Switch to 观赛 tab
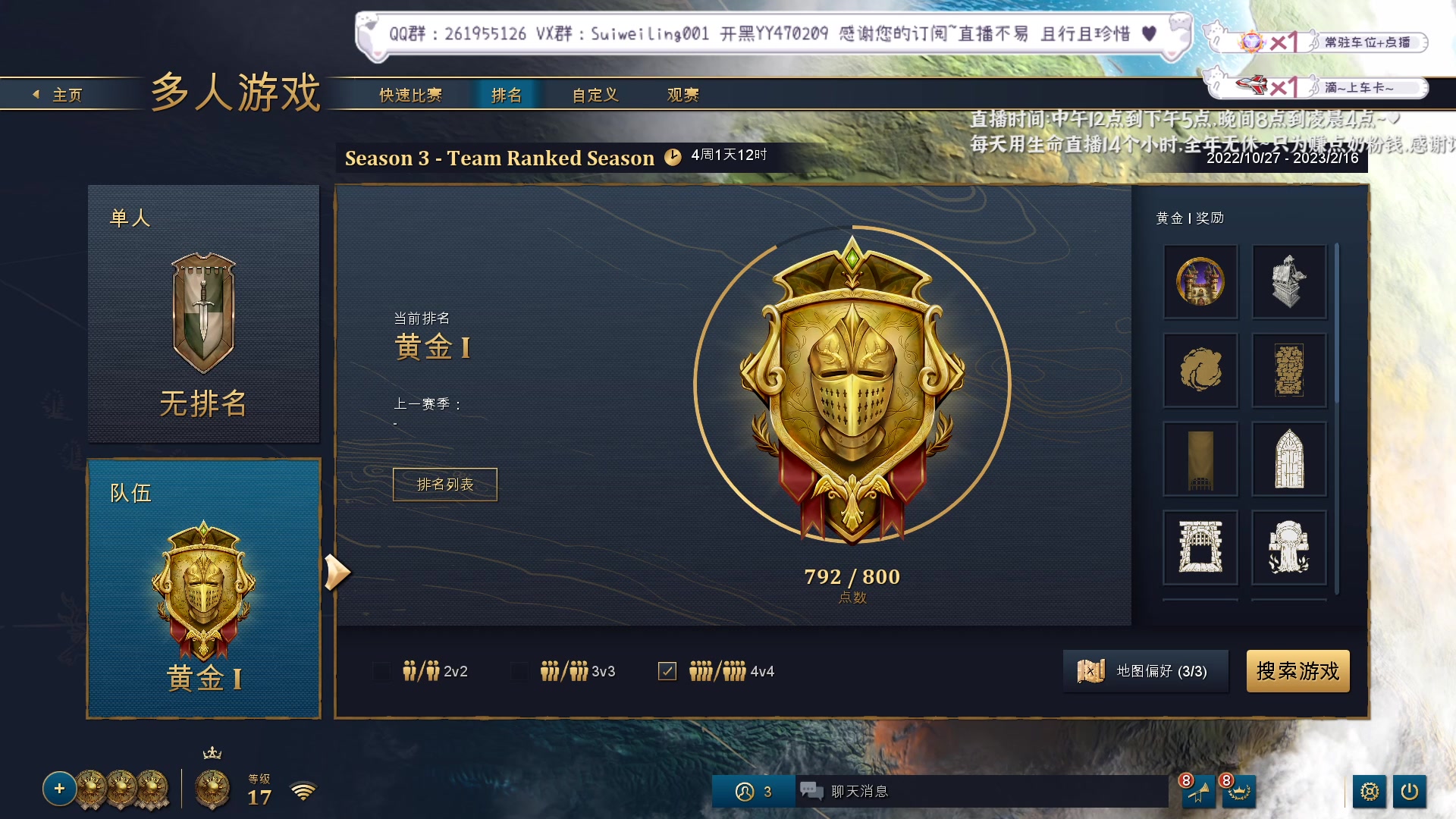Image resolution: width=1456 pixels, height=819 pixels. pos(682,95)
